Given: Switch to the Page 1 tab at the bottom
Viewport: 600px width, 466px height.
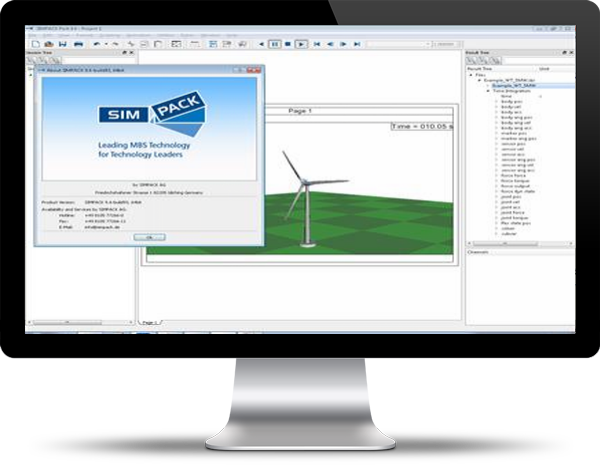Looking at the screenshot, I should coord(150,323).
